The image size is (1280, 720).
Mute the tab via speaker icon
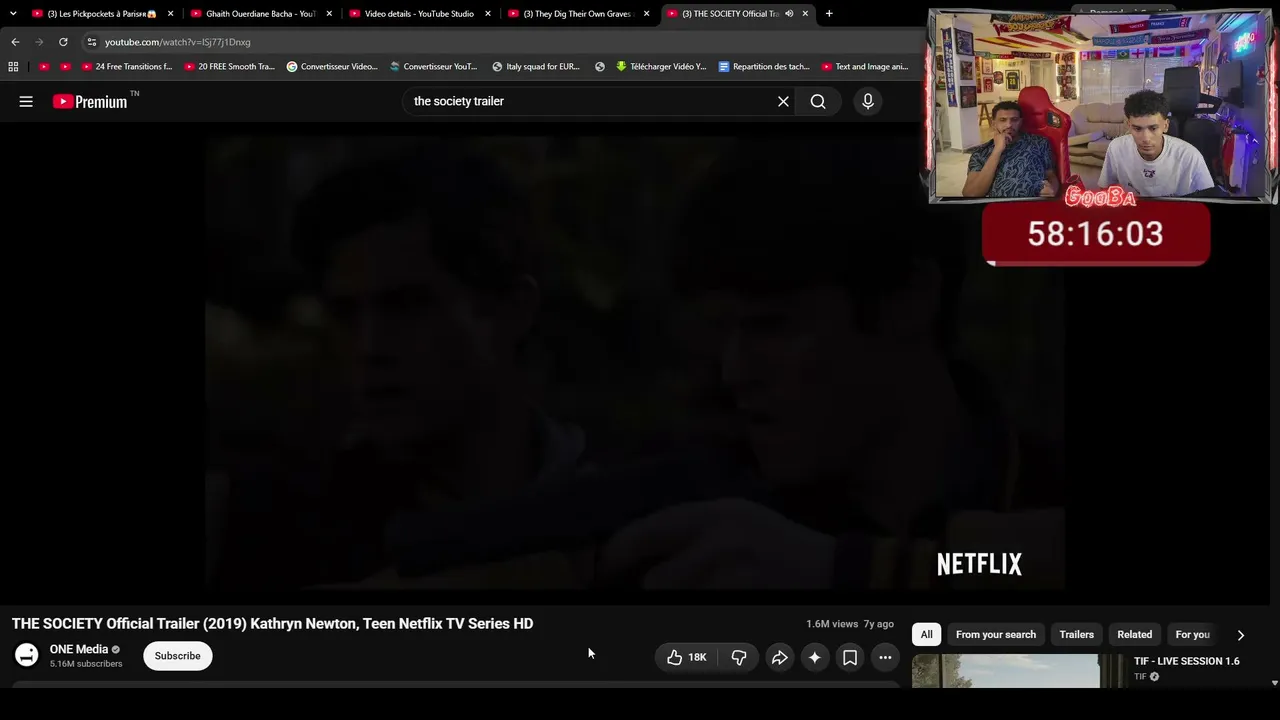tap(789, 14)
